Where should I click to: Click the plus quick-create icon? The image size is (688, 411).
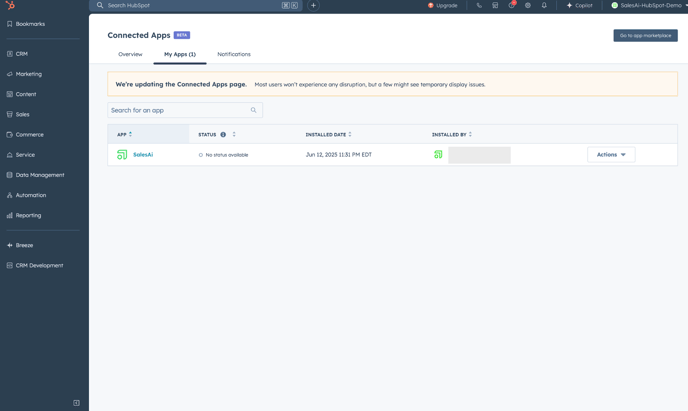[x=313, y=5]
